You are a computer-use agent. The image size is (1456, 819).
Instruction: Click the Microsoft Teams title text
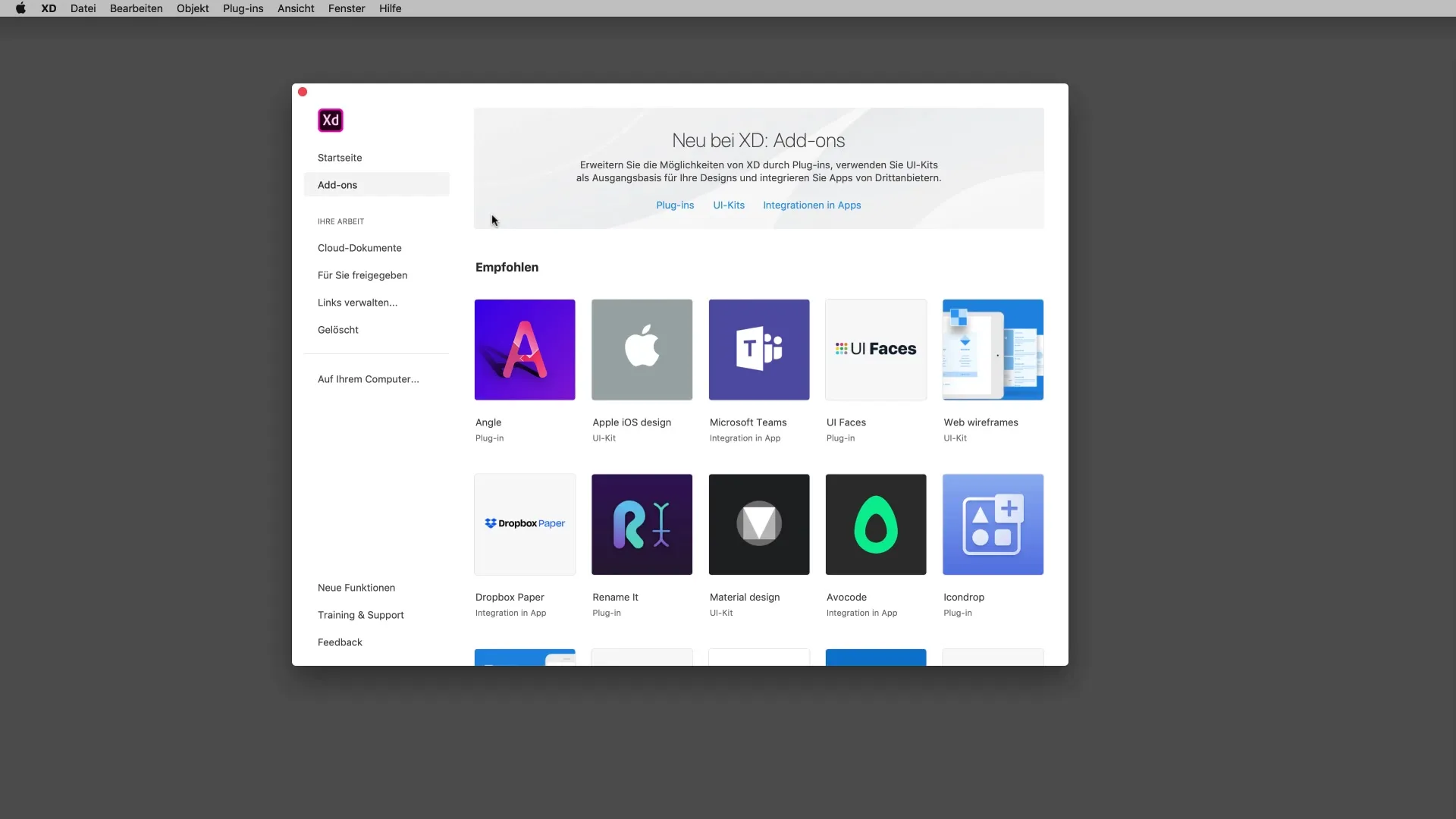point(748,422)
